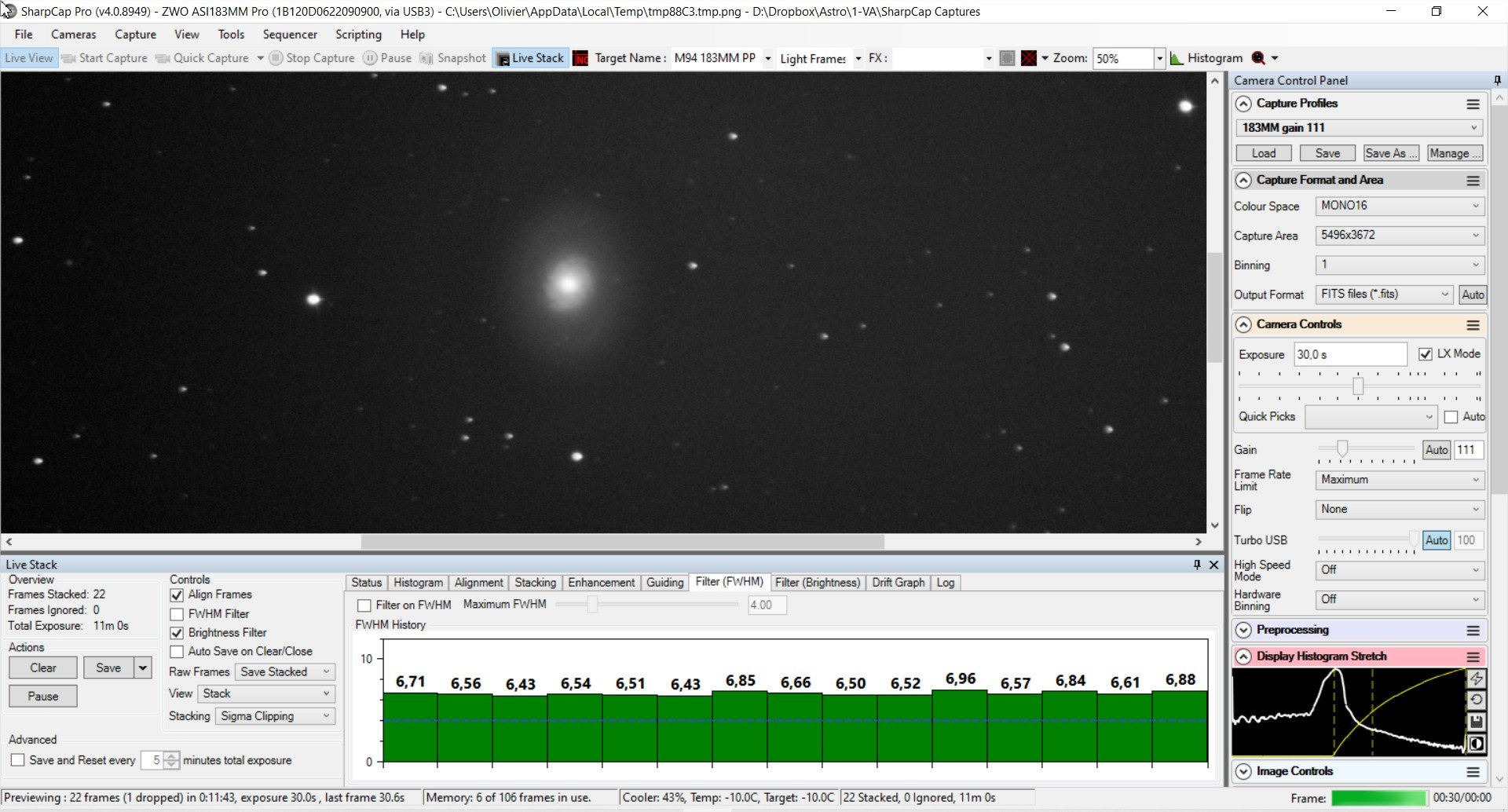Click the auto-stretch lightning bolt icon

pyautogui.click(x=1476, y=678)
